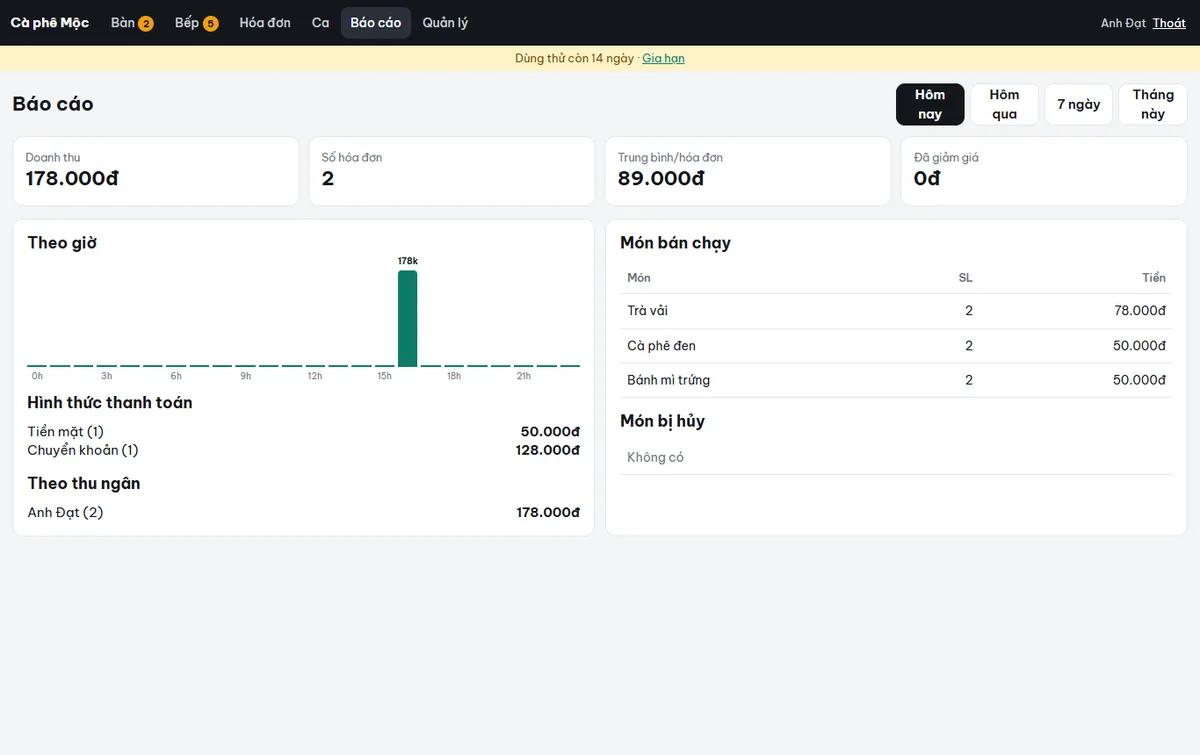Click the Anh Đạt user name in header
Screen dimensions: 1200x755
pos(1123,23)
